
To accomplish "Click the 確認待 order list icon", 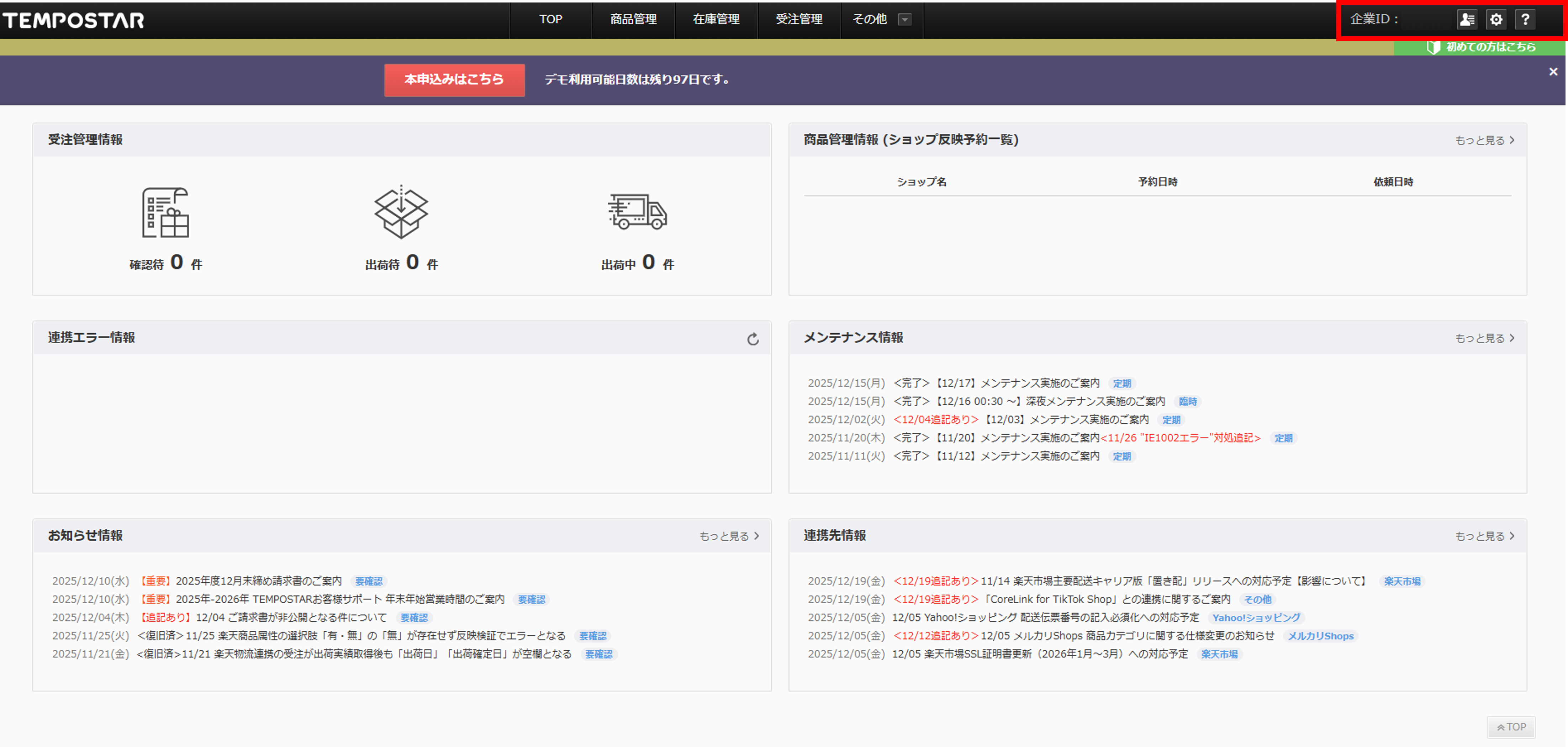I will click(x=165, y=212).
